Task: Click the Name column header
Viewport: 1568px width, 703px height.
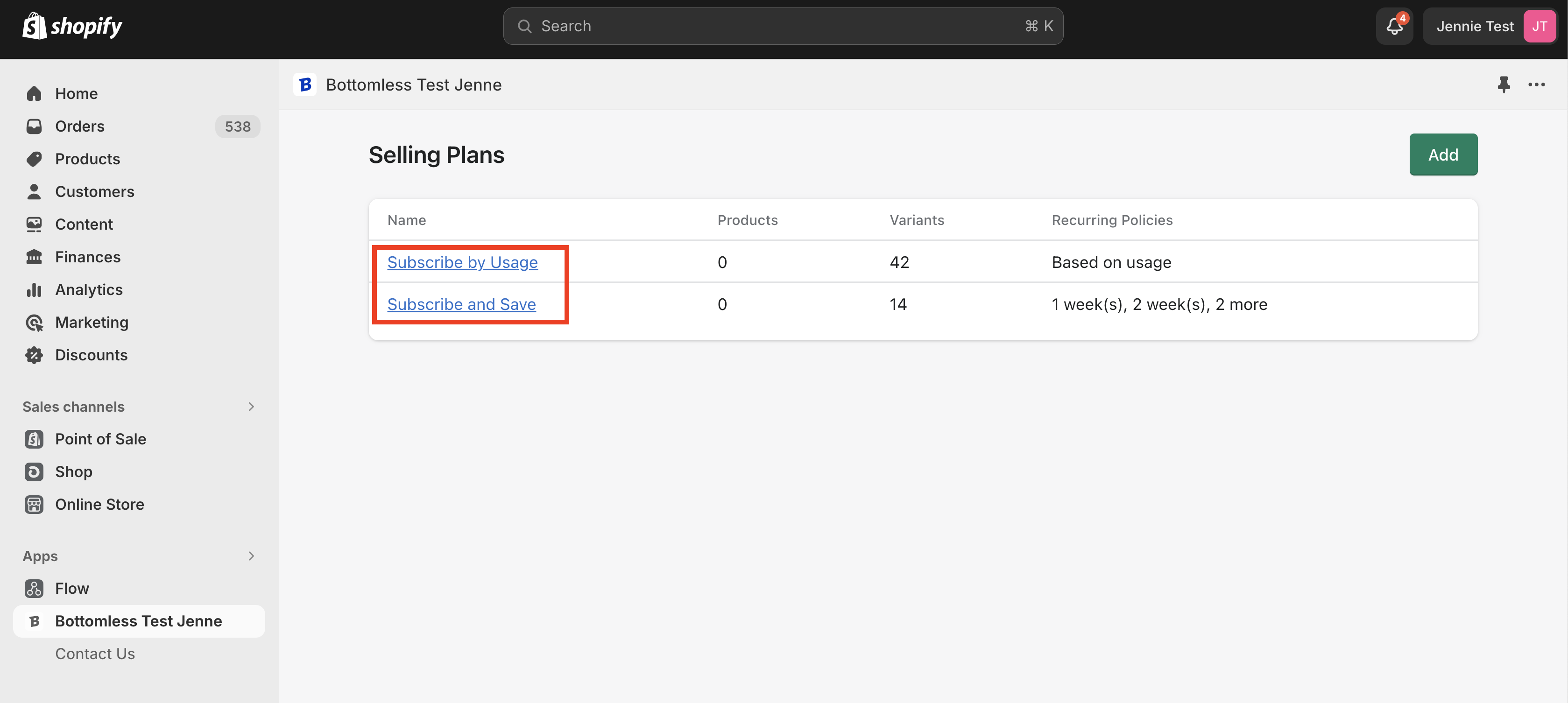Action: click(x=407, y=220)
